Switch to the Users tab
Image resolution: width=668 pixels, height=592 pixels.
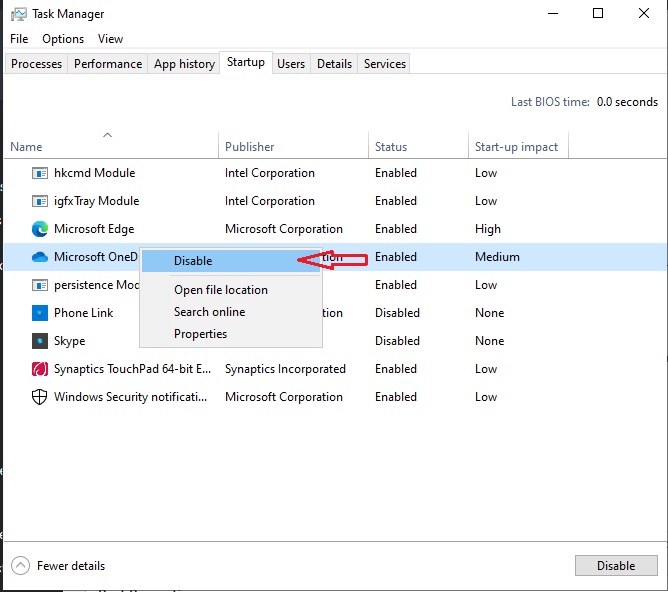[x=291, y=64]
